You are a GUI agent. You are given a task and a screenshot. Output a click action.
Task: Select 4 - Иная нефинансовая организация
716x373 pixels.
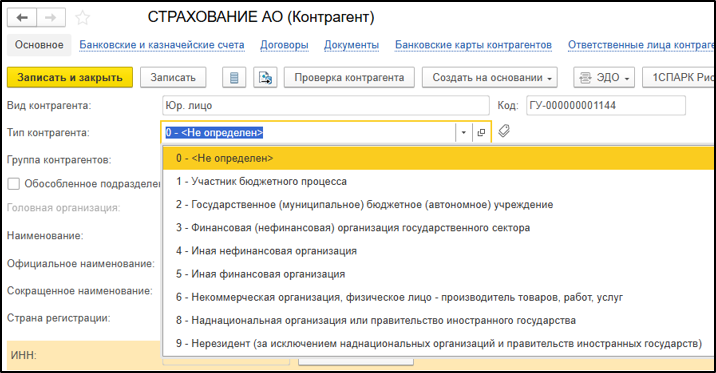point(438,251)
